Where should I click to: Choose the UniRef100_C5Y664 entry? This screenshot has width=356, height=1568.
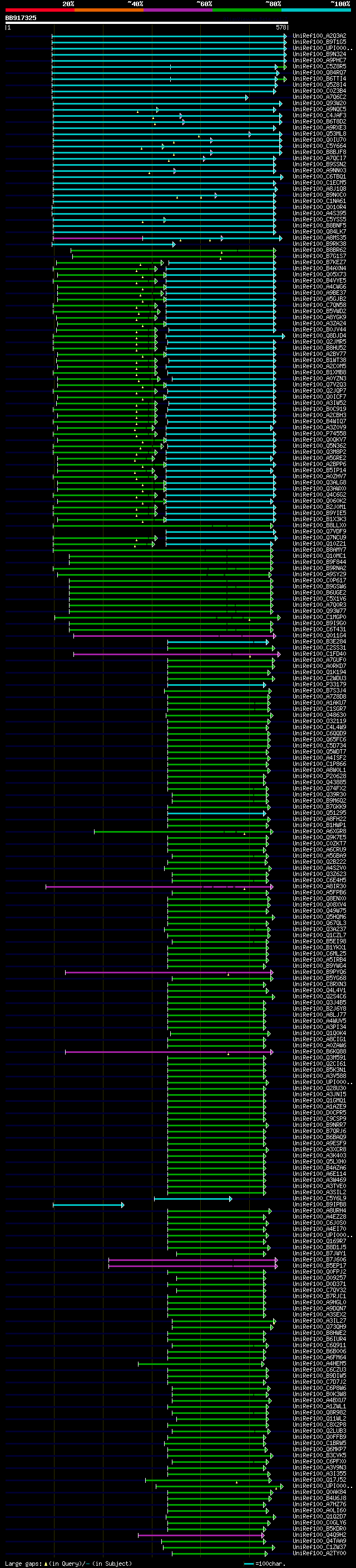tap(319, 146)
